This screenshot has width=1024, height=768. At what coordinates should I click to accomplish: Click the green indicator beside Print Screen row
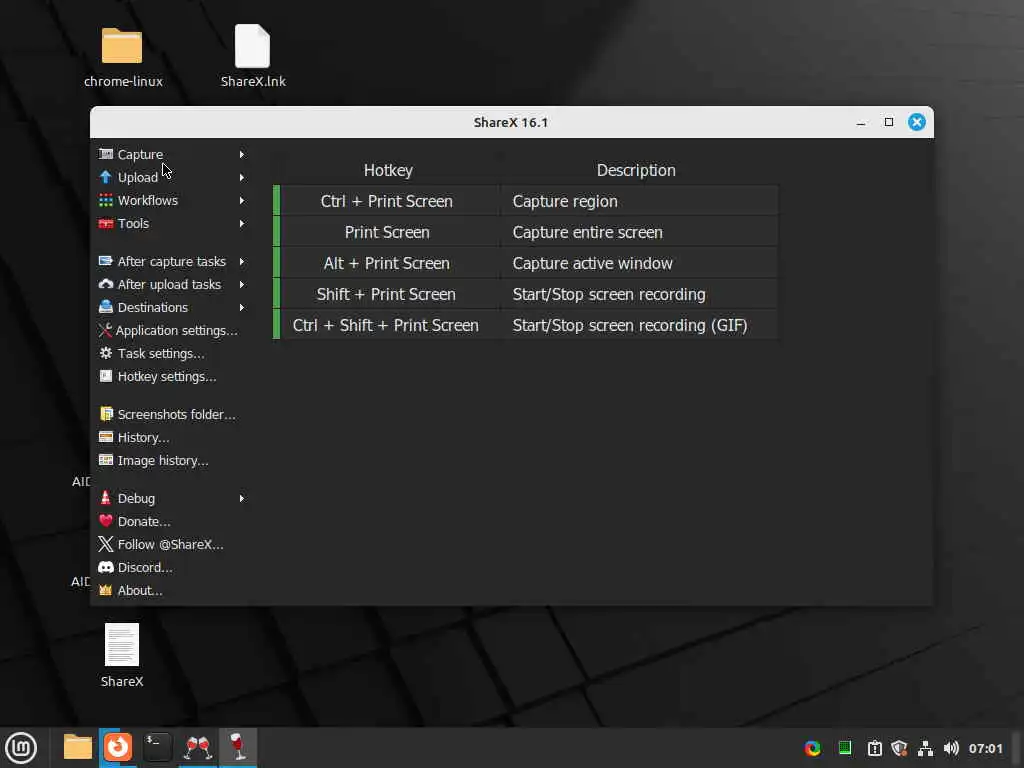[276, 232]
